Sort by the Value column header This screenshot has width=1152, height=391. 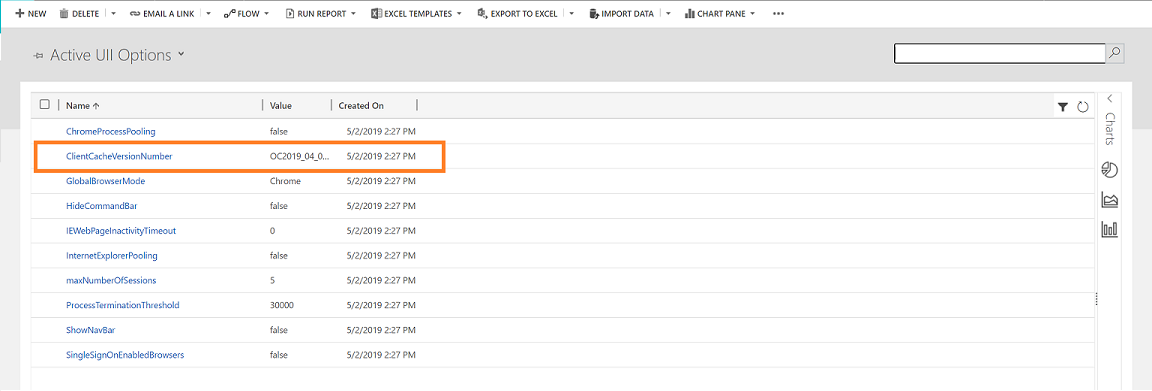tap(281, 106)
